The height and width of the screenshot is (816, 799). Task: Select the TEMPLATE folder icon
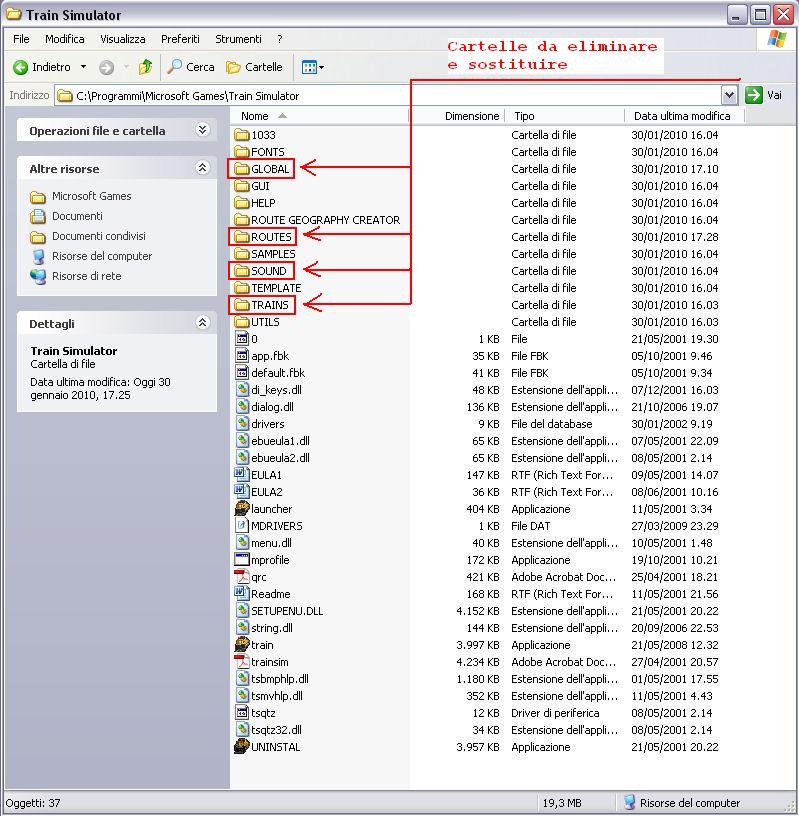click(x=242, y=288)
